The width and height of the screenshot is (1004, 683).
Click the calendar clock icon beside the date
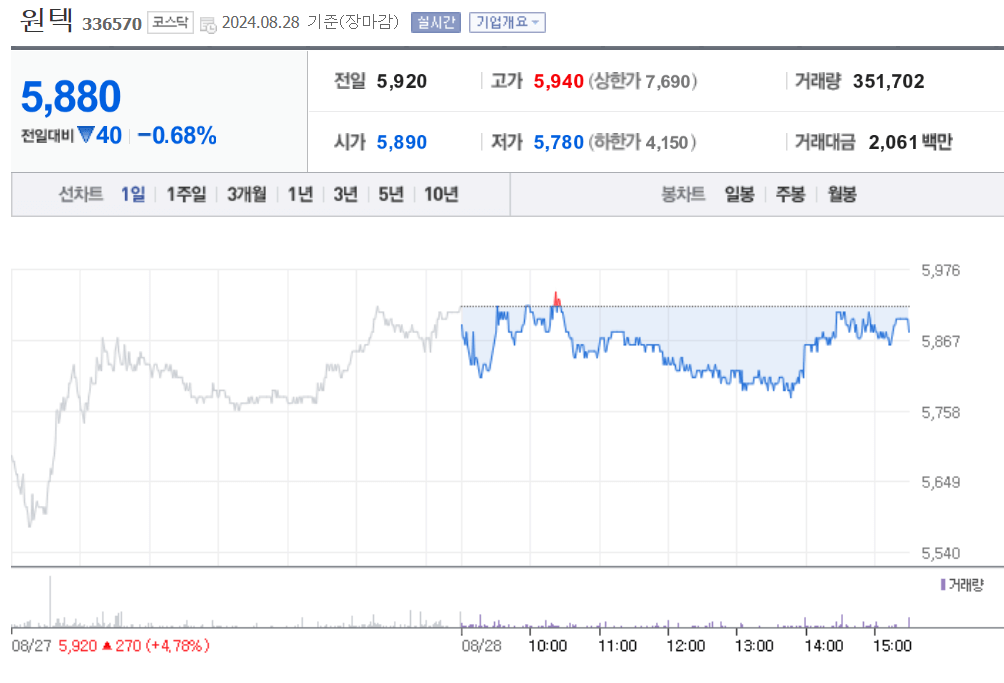(x=208, y=25)
